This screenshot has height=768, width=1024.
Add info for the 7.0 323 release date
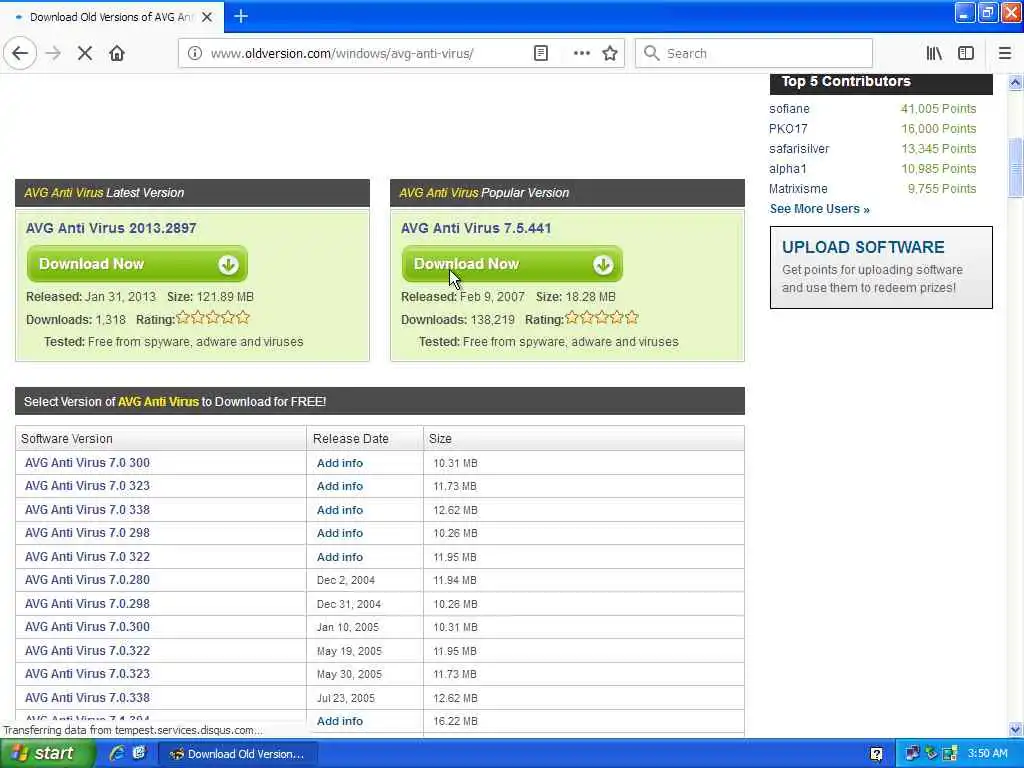340,487
